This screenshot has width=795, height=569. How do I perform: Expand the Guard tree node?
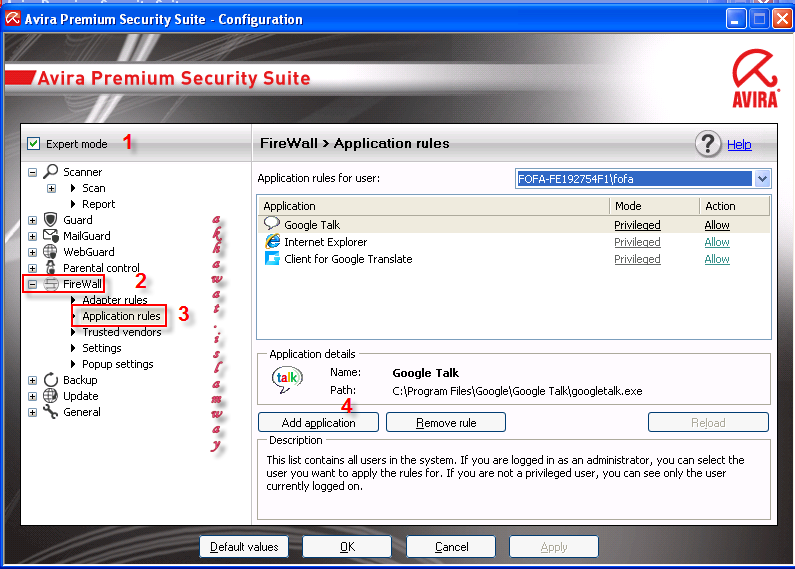click(32, 220)
